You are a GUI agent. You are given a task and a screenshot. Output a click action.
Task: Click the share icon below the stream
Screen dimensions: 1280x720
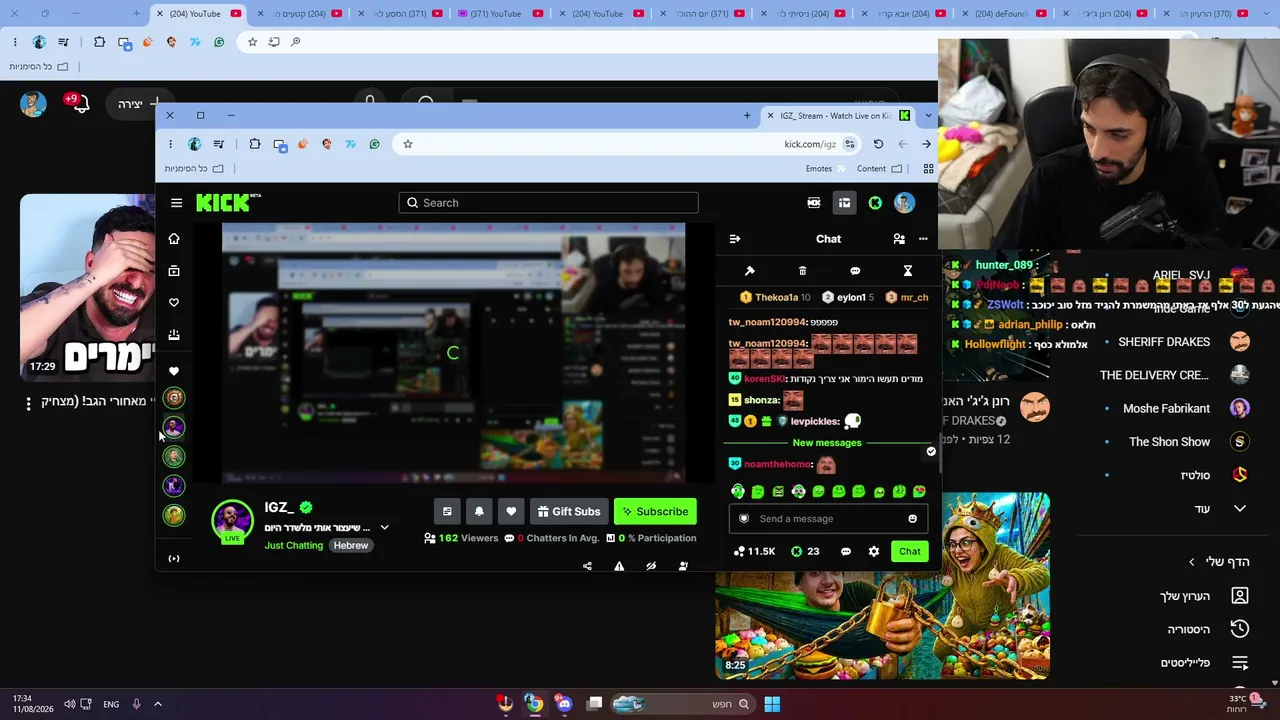pyautogui.click(x=587, y=566)
